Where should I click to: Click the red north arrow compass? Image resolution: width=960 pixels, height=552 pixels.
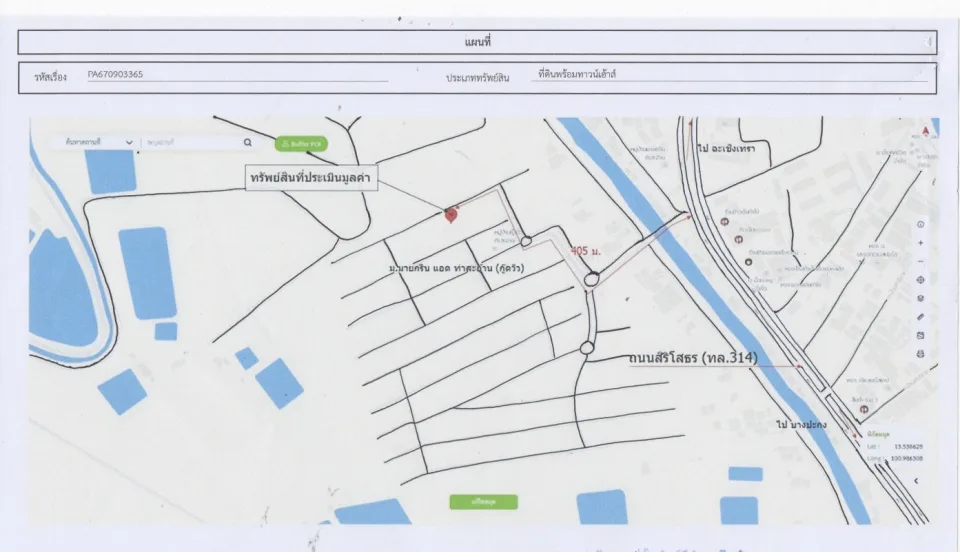tap(926, 131)
